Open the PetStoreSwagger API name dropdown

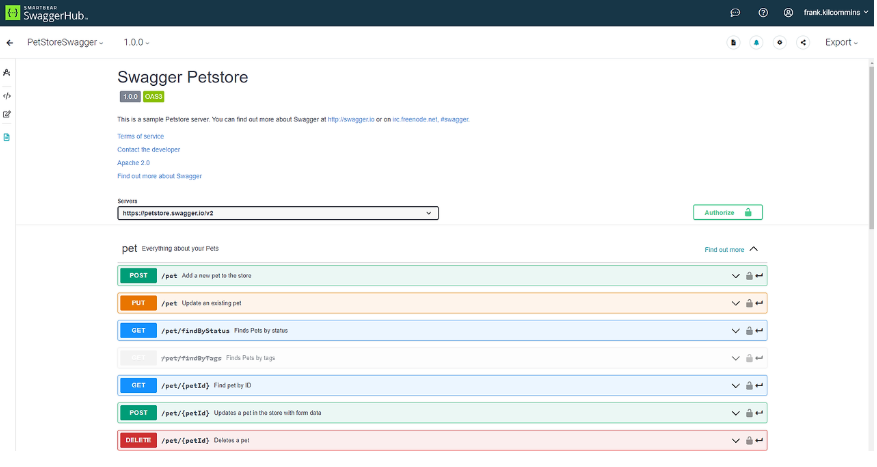click(x=65, y=43)
